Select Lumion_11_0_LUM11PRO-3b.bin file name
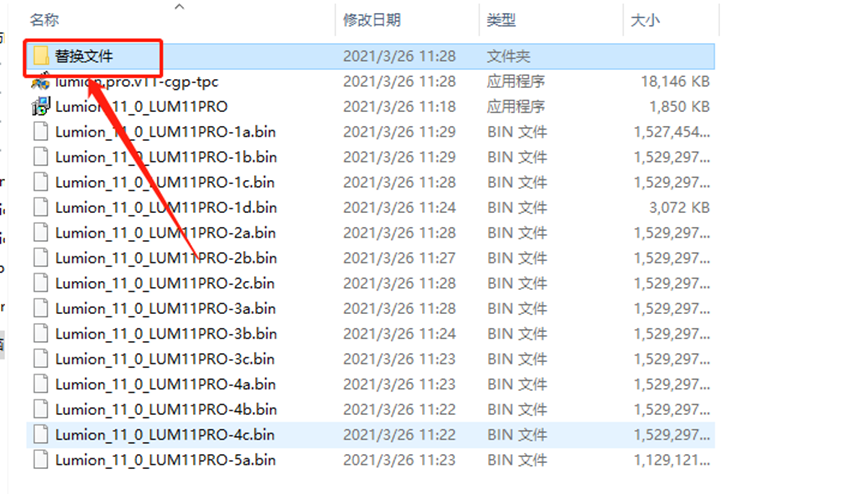865x494 pixels. pyautogui.click(x=166, y=334)
